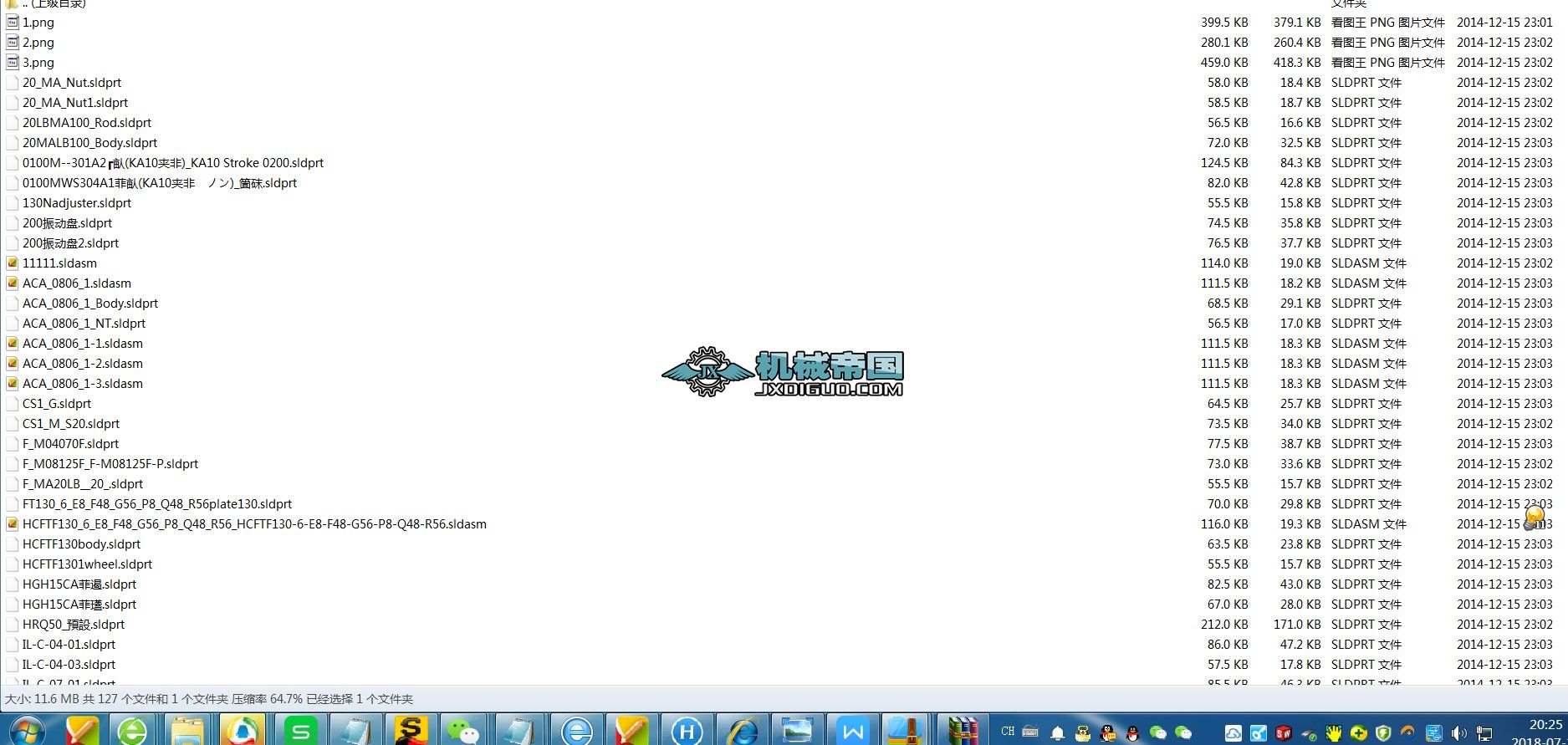Screen dimensions: 1568x745
Task: Select file ACA_0806_1_NT.sldprt
Action: click(84, 324)
